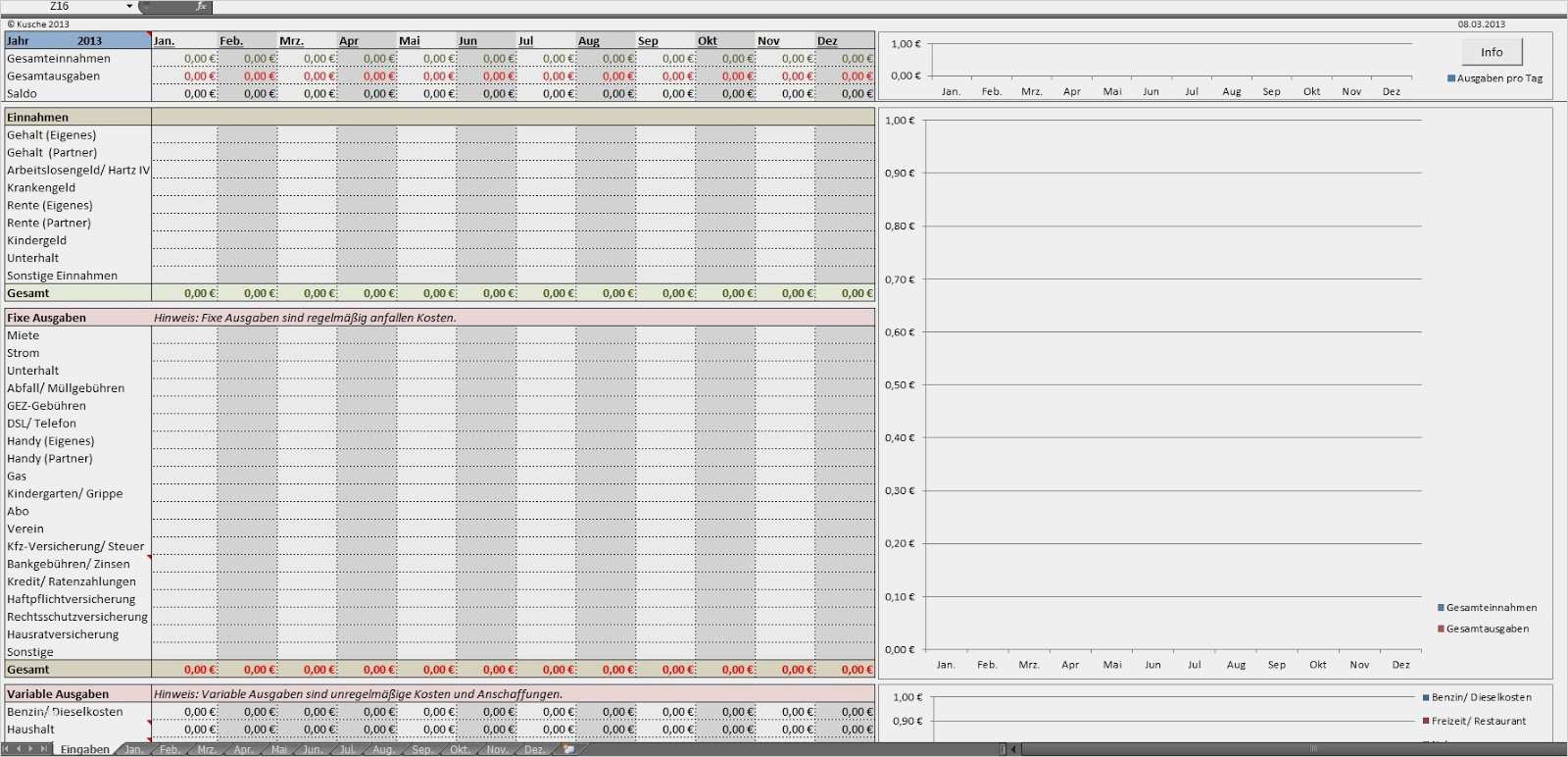This screenshot has width=1568, height=757.
Task: Click the Name Box showing Z16
Action: [x=61, y=6]
